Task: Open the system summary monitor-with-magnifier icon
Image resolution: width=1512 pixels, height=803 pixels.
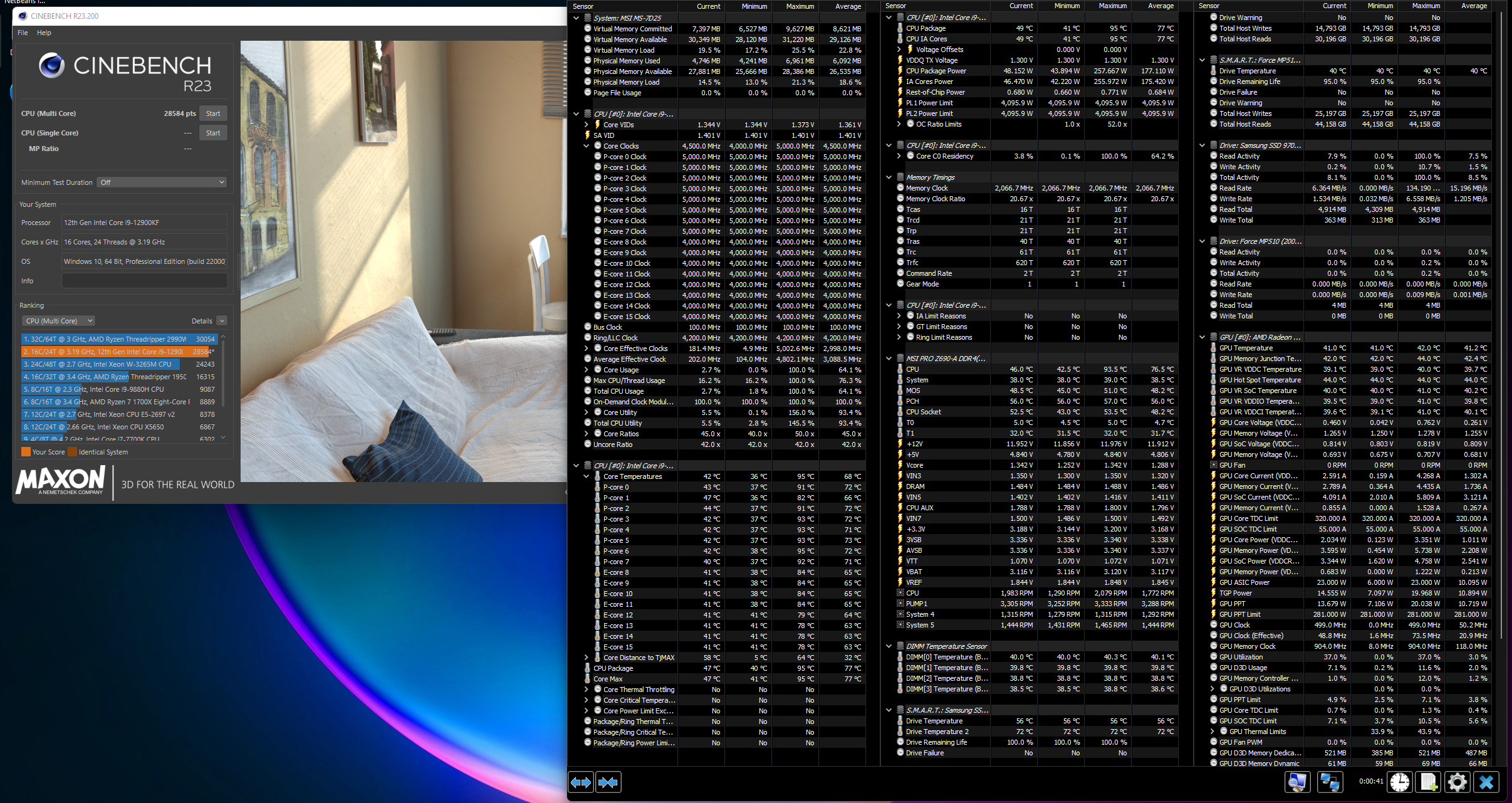Action: tap(1297, 782)
